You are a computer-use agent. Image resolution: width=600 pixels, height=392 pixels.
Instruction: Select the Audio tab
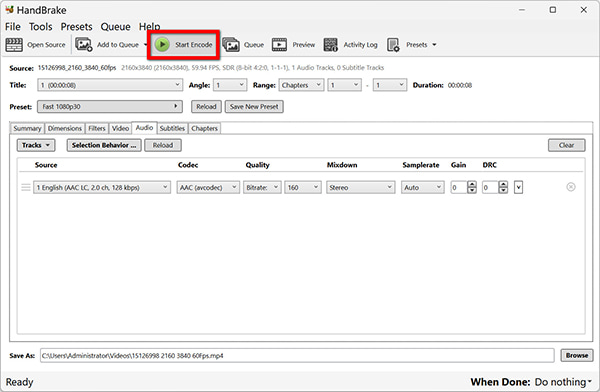point(144,127)
